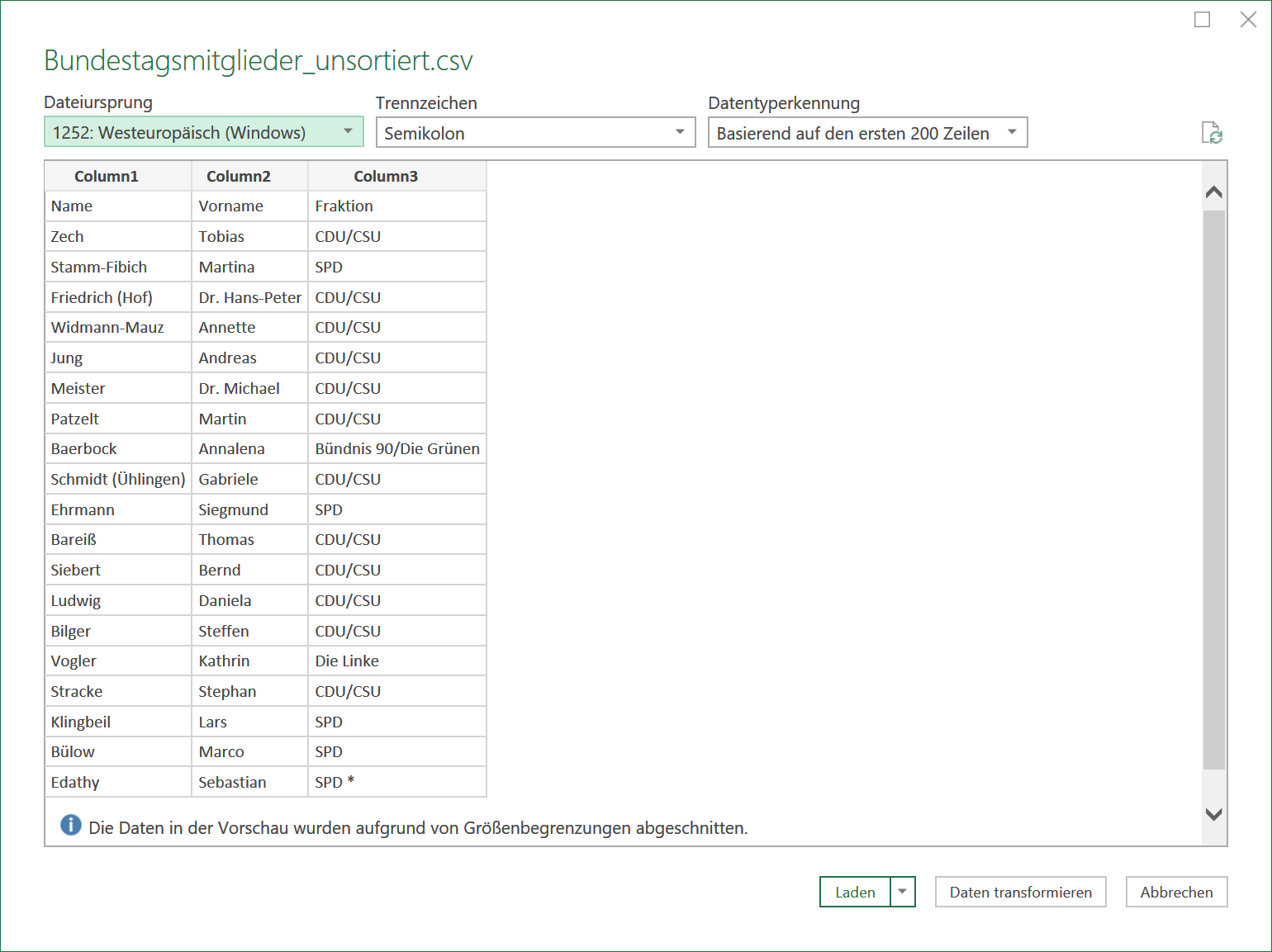Click the cell 'Bülow'
Screen dimensions: 1272x952
click(118, 751)
